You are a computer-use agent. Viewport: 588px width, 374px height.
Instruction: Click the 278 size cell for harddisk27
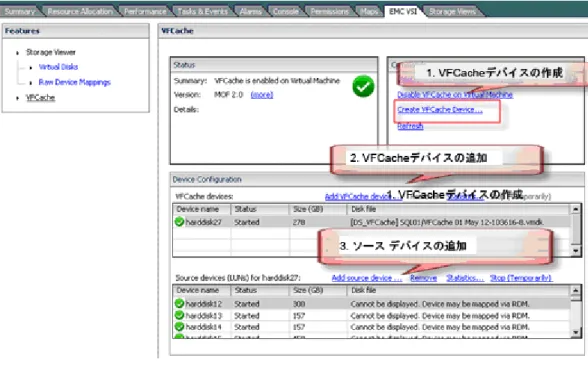tap(318, 222)
